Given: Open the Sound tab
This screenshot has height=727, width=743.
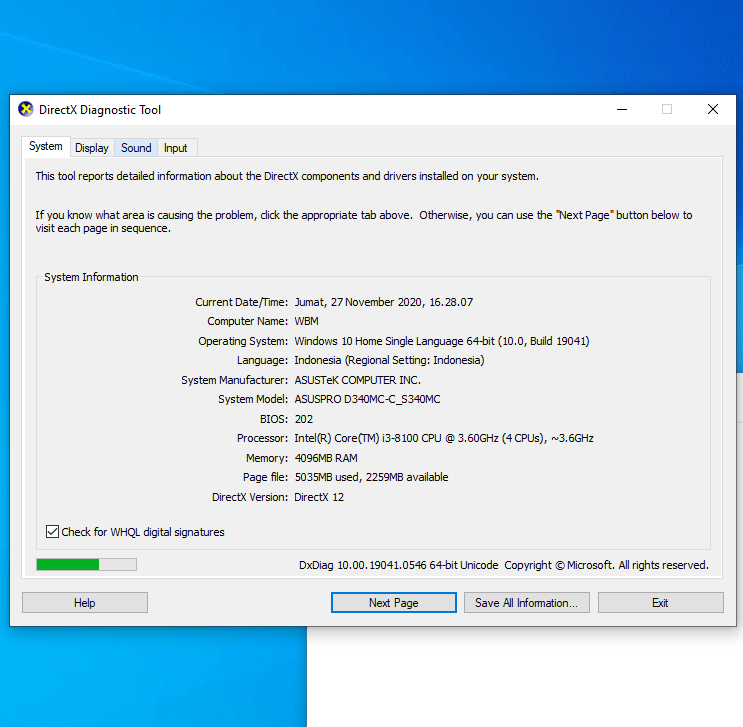Looking at the screenshot, I should click(136, 148).
